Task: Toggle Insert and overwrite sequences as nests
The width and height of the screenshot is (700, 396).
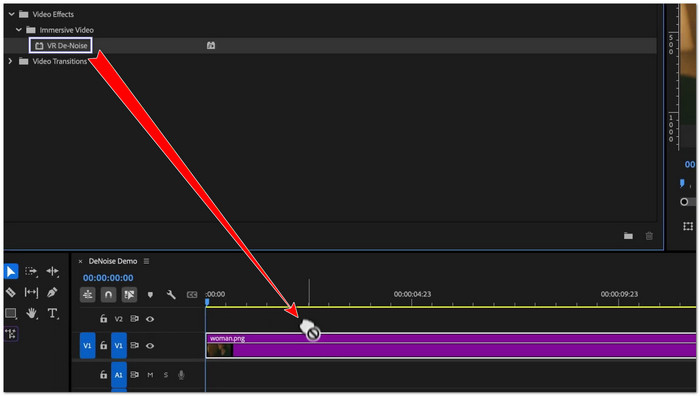Action: [x=88, y=295]
